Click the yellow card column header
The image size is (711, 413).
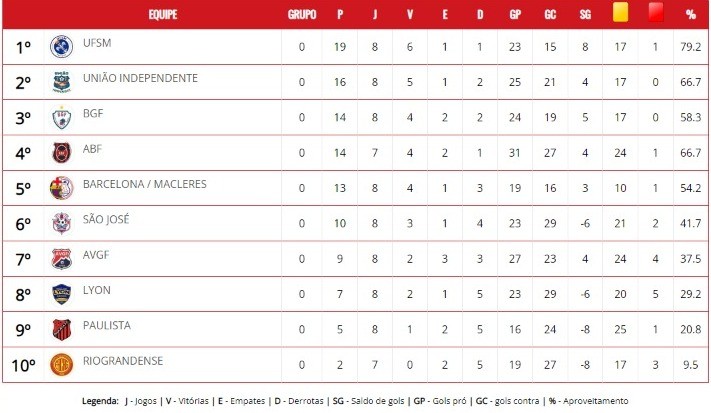click(x=620, y=13)
